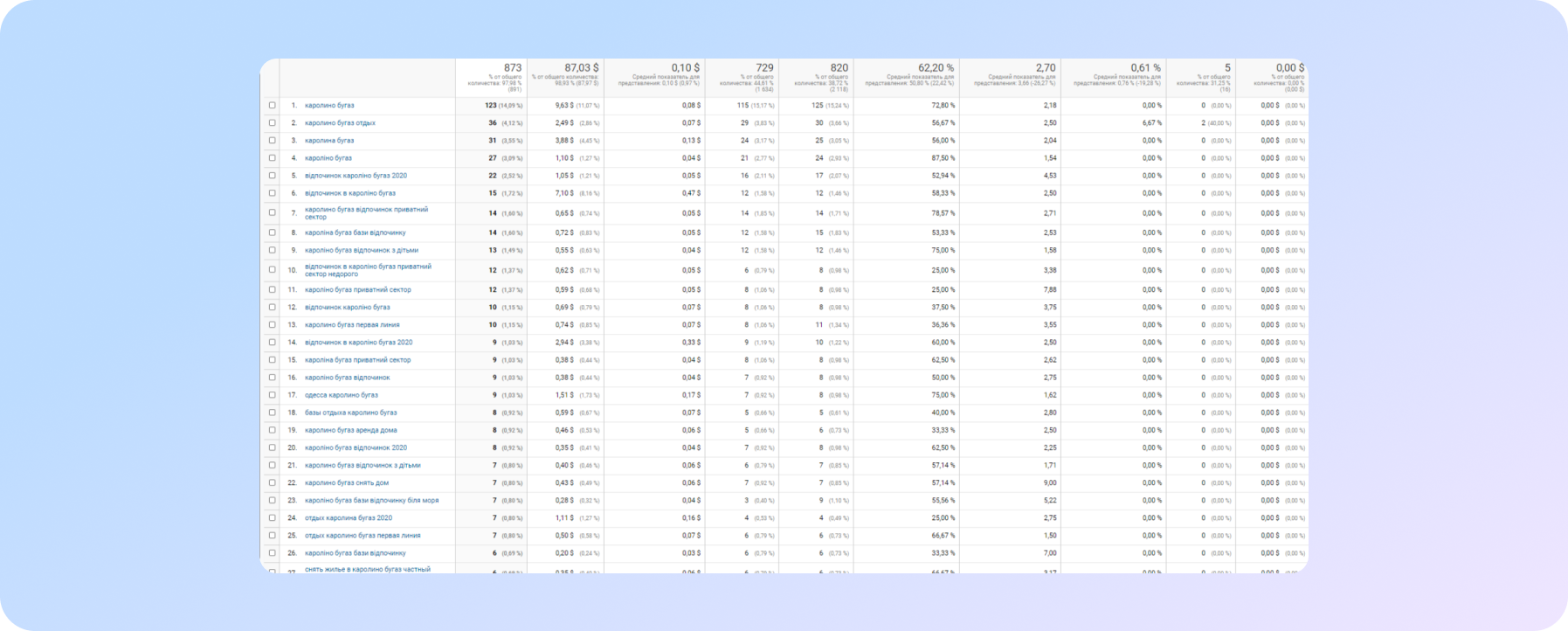Viewport: 1568px width, 631px height.
Task: Click header total 820
Action: coord(839,67)
